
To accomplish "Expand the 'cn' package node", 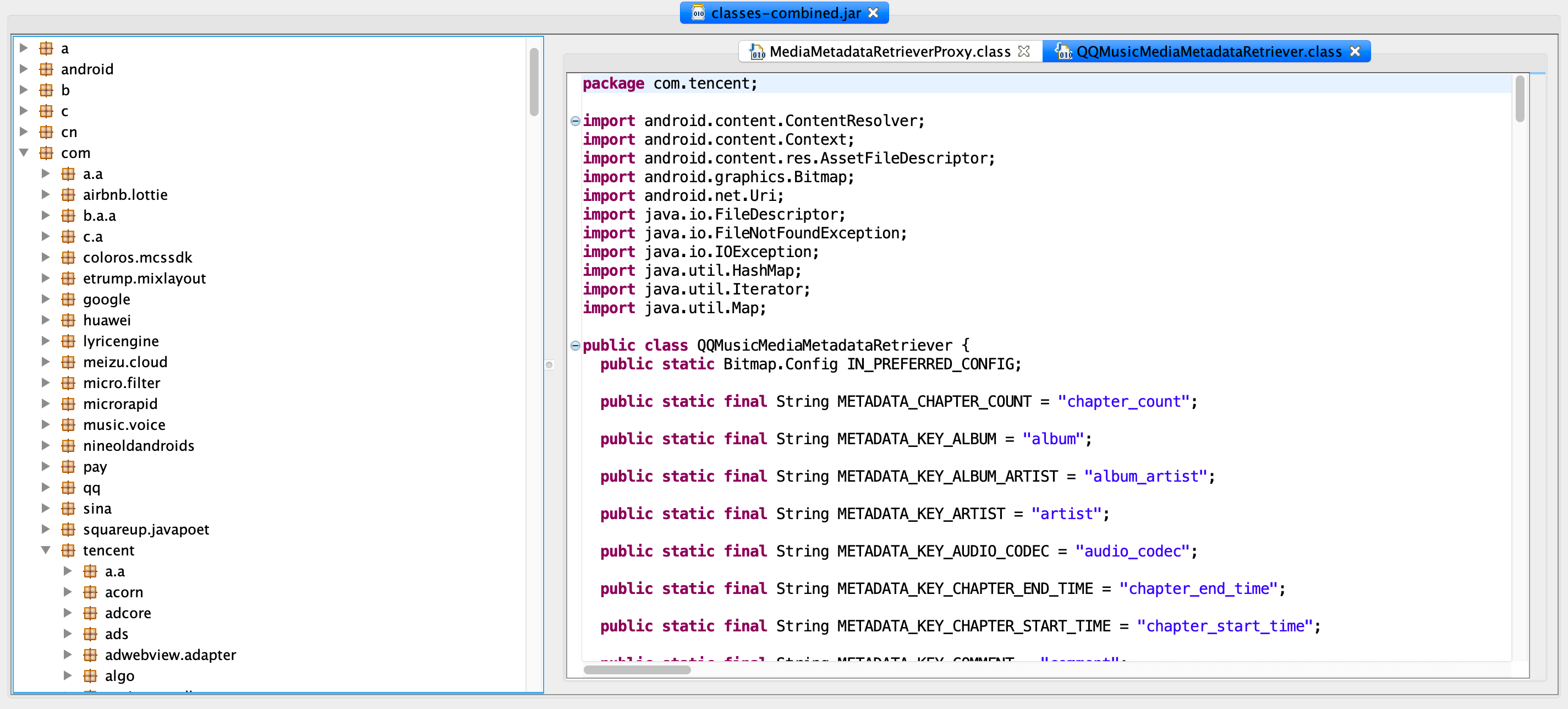I will [24, 132].
